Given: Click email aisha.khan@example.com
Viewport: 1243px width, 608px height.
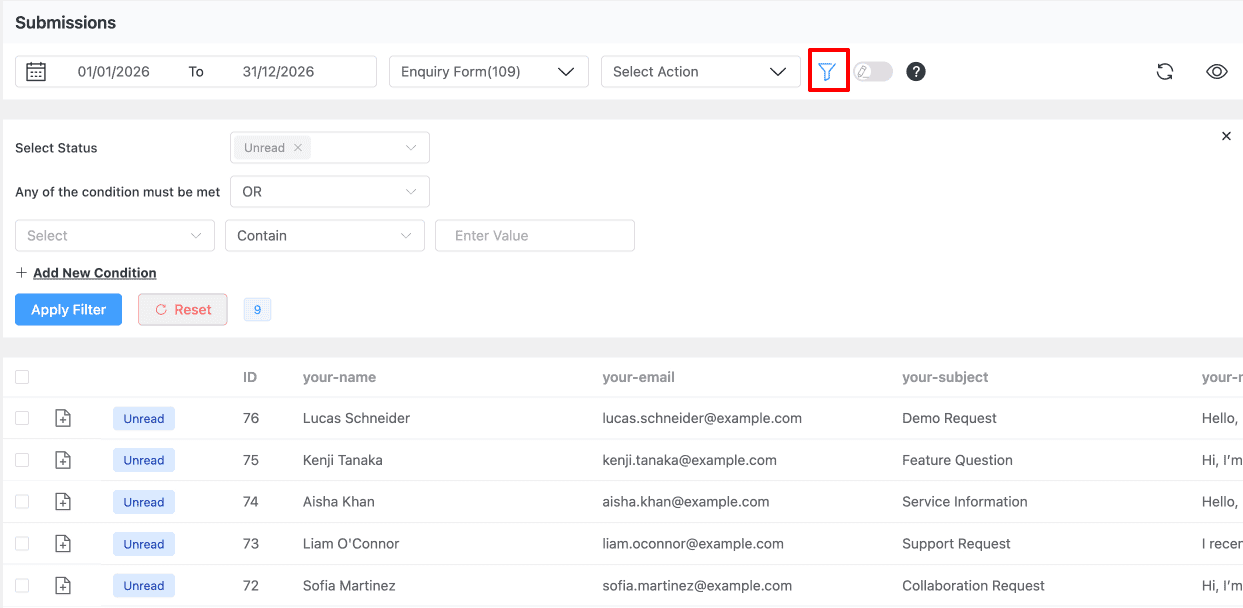Looking at the screenshot, I should [686, 502].
